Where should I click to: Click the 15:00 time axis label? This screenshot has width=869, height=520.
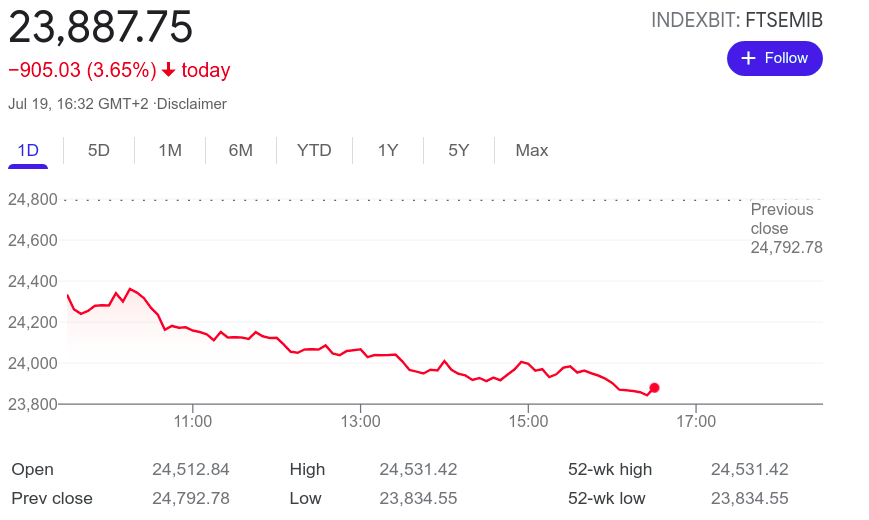click(x=528, y=422)
